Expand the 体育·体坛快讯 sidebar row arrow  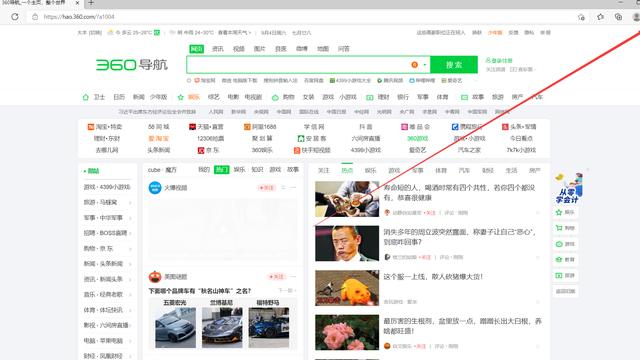click(x=130, y=310)
